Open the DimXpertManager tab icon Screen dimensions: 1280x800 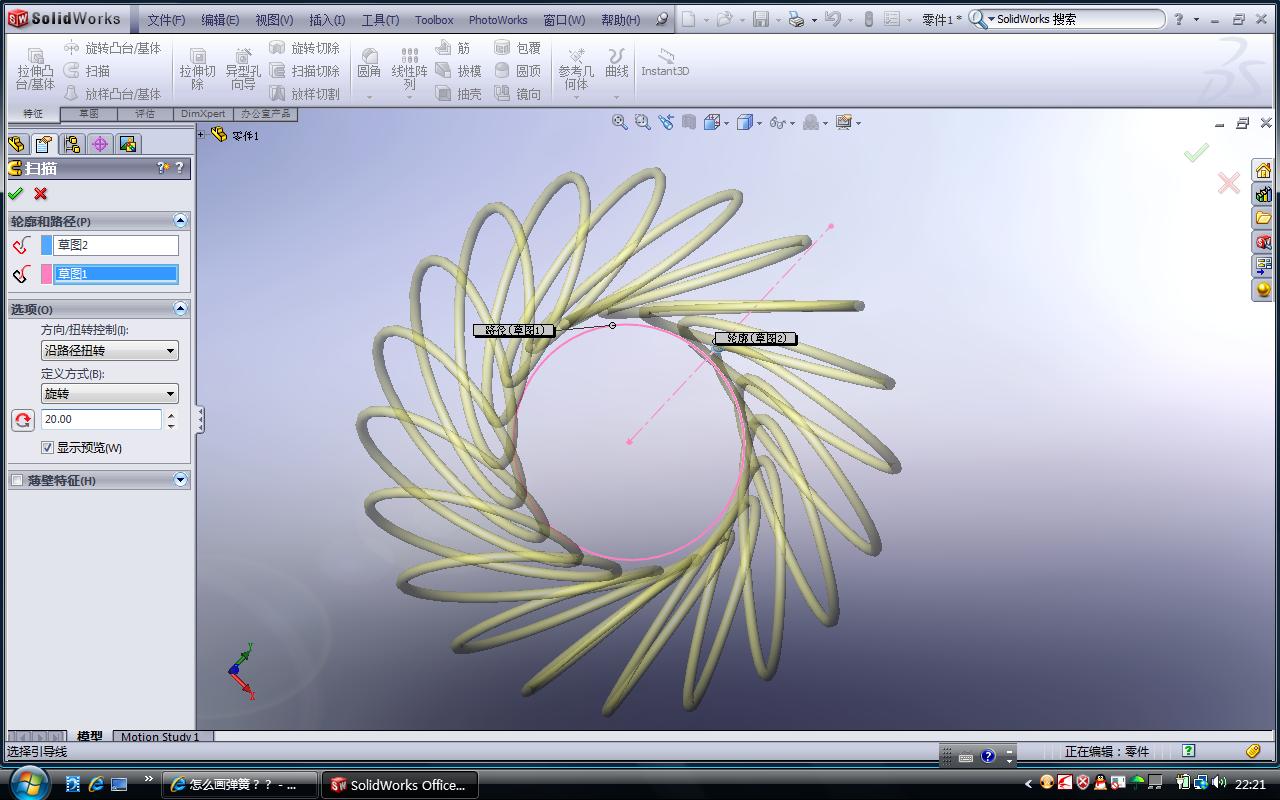pyautogui.click(x=100, y=144)
